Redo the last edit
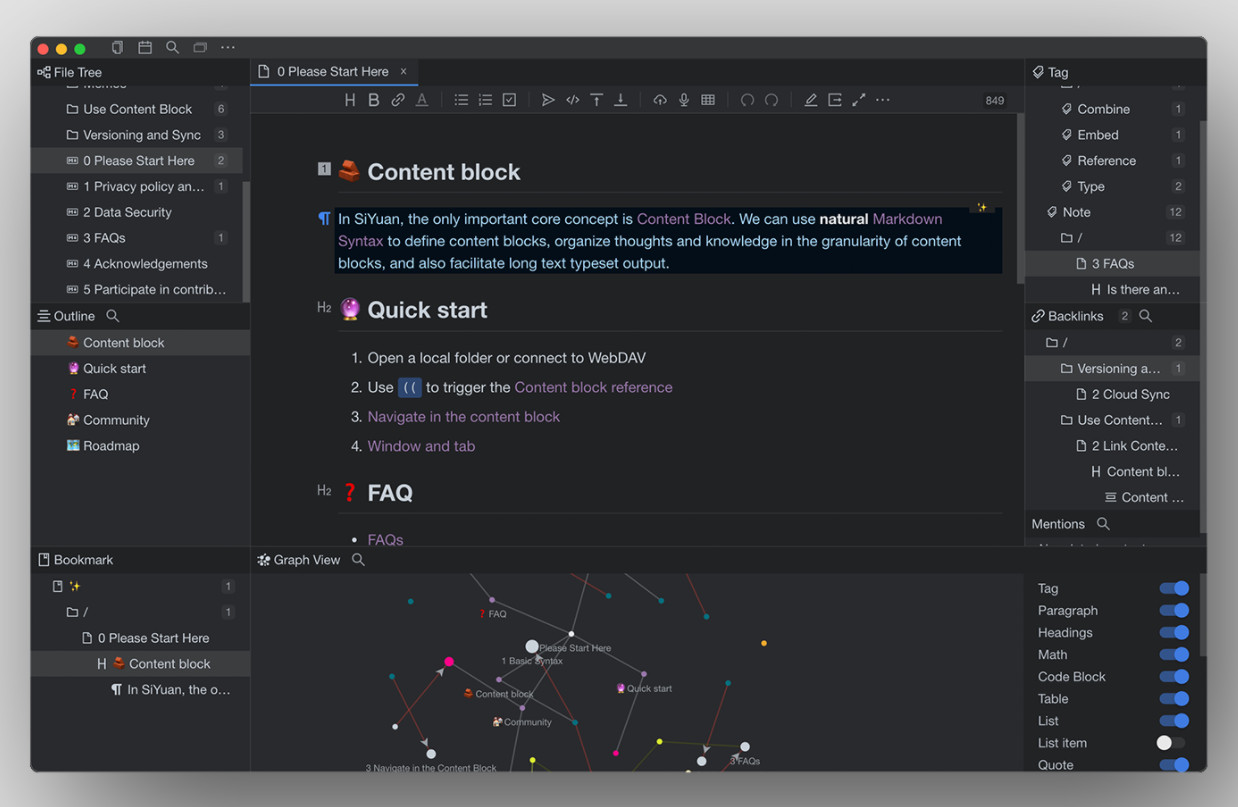1238x807 pixels. pyautogui.click(x=771, y=100)
